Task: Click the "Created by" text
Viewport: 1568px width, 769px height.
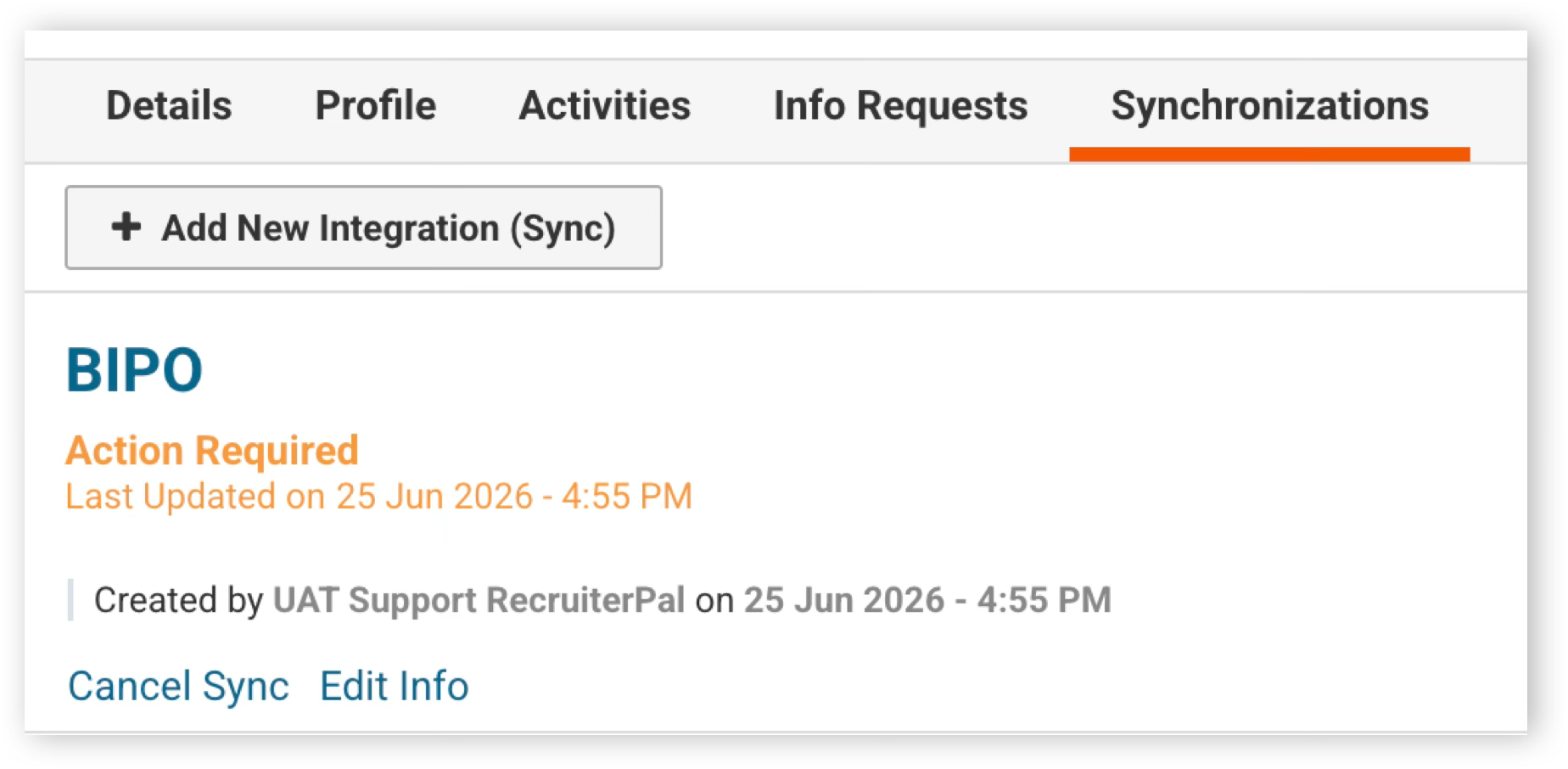Action: click(x=179, y=600)
